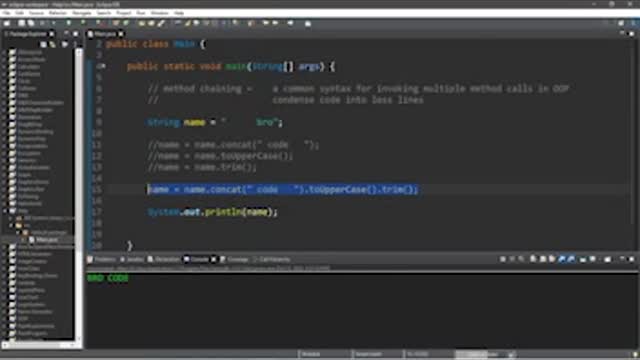This screenshot has height=360, width=640.
Task: Click the Save toolbar icon
Action: click(21, 23)
